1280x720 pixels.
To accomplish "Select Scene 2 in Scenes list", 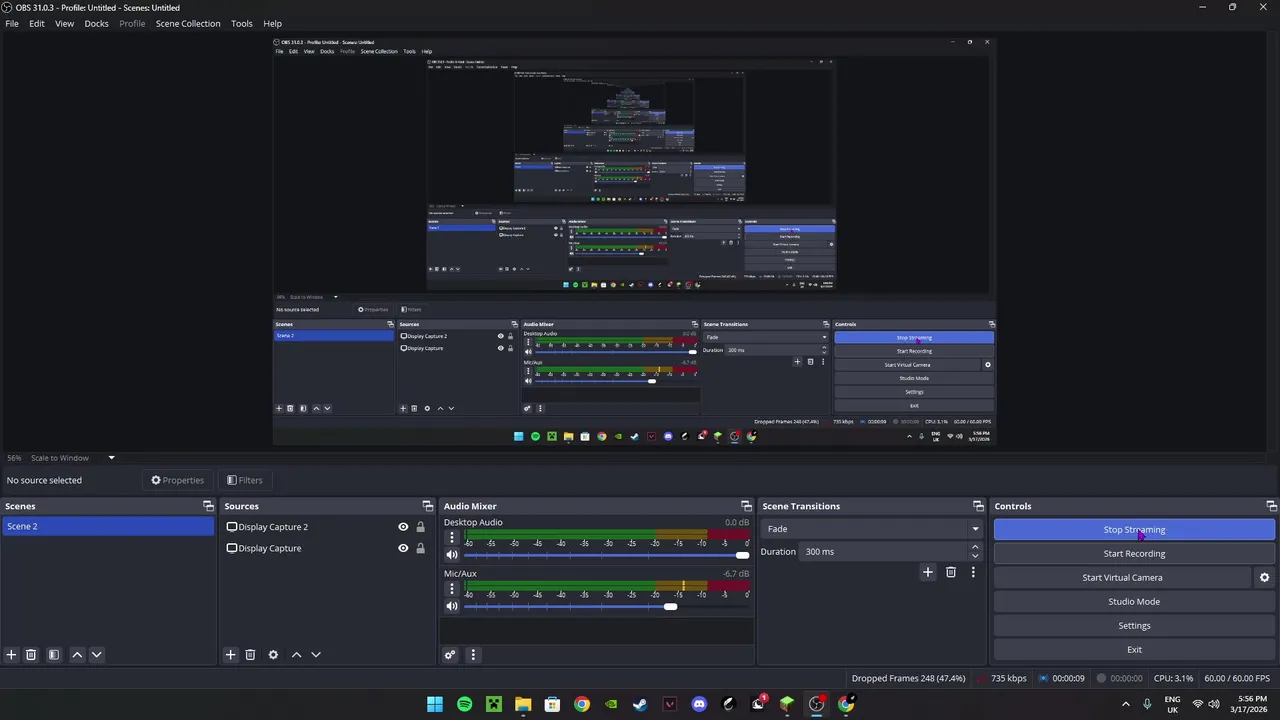I will (108, 527).
